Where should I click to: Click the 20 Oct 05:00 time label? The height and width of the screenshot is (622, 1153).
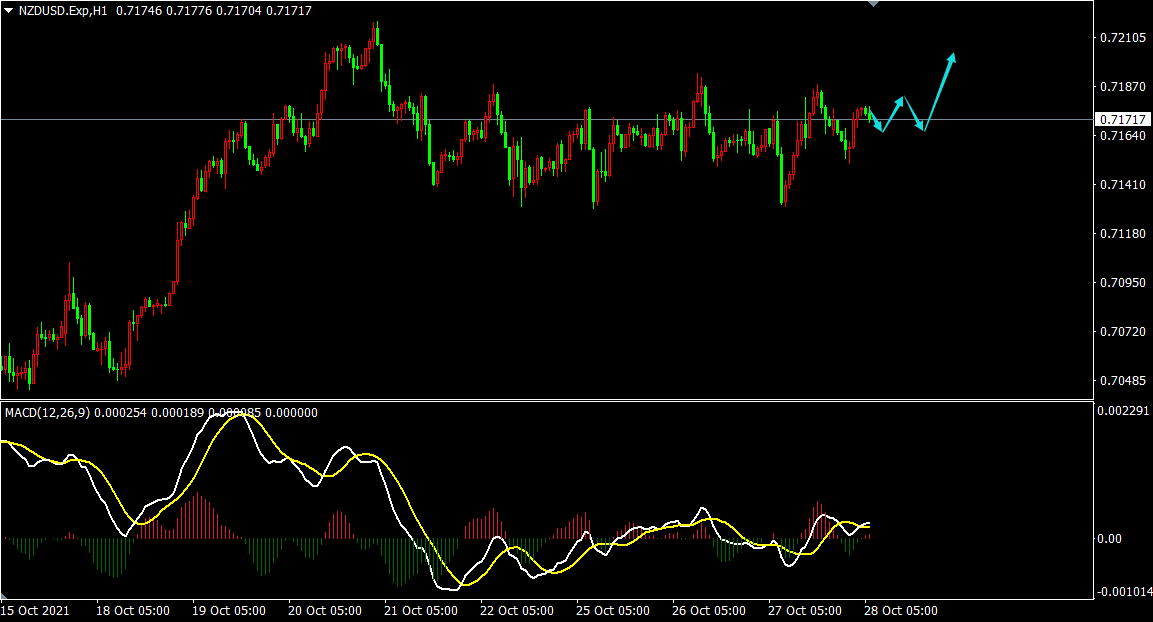click(325, 611)
